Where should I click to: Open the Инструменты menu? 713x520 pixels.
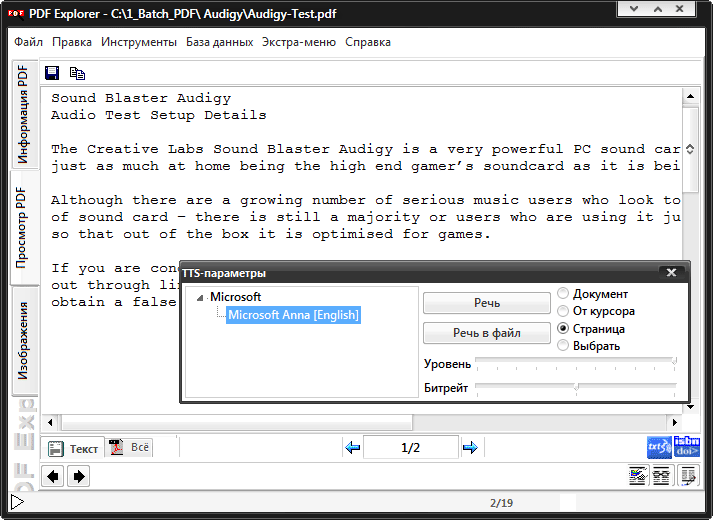click(x=139, y=42)
